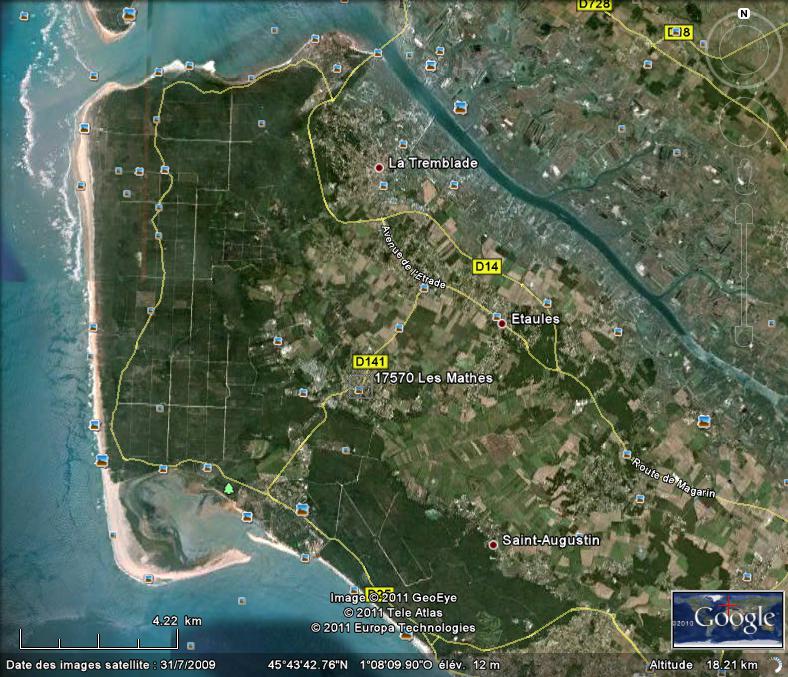Click the vertical zoom slider bar
The height and width of the screenshot is (677, 788).
tap(743, 270)
